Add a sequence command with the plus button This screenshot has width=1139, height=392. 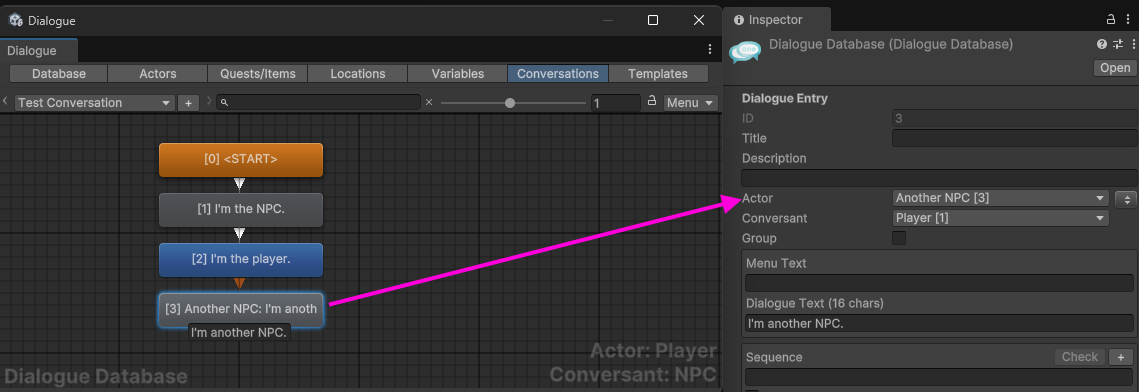(x=1121, y=356)
